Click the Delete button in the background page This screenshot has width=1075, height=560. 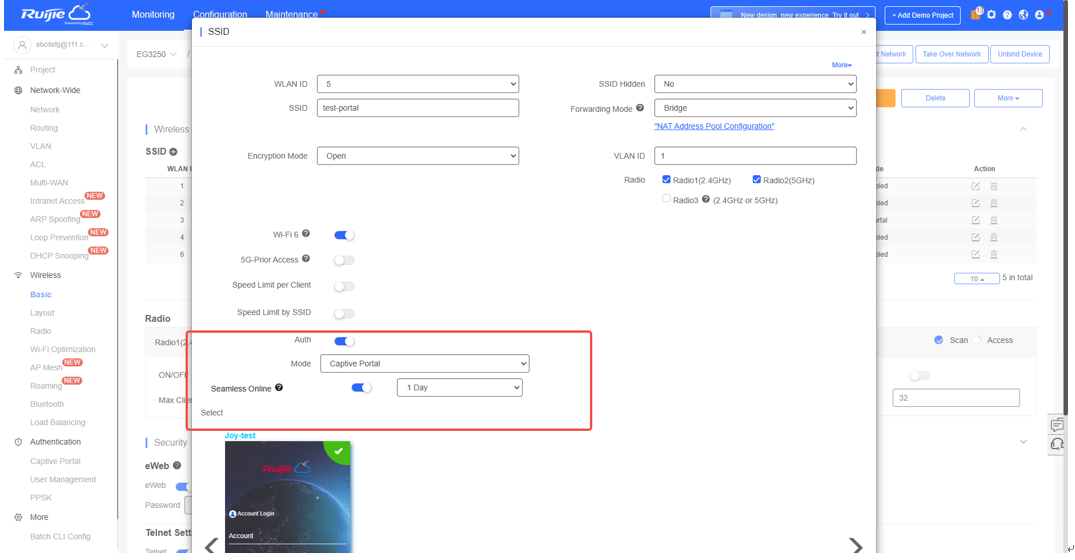(935, 98)
